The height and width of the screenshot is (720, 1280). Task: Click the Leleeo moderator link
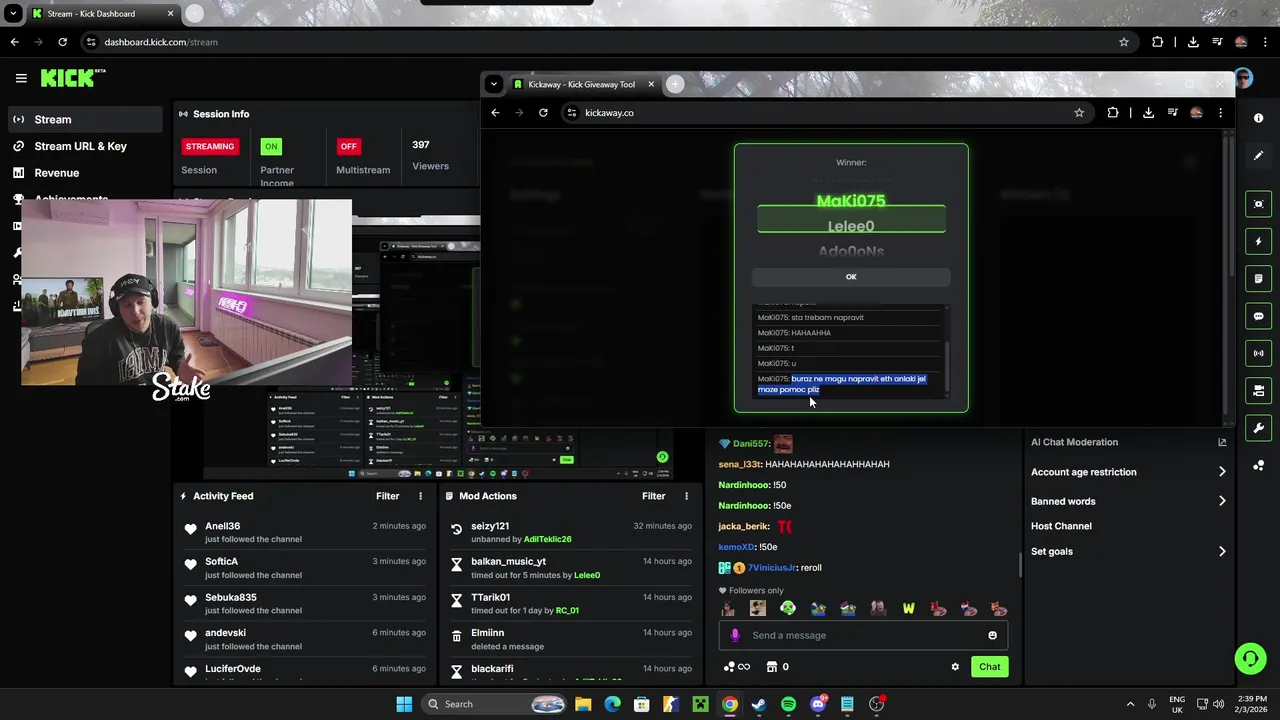click(587, 575)
